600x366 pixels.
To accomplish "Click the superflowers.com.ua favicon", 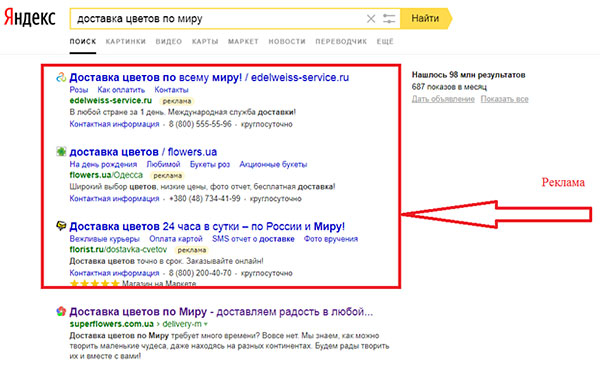I will pos(61,311).
